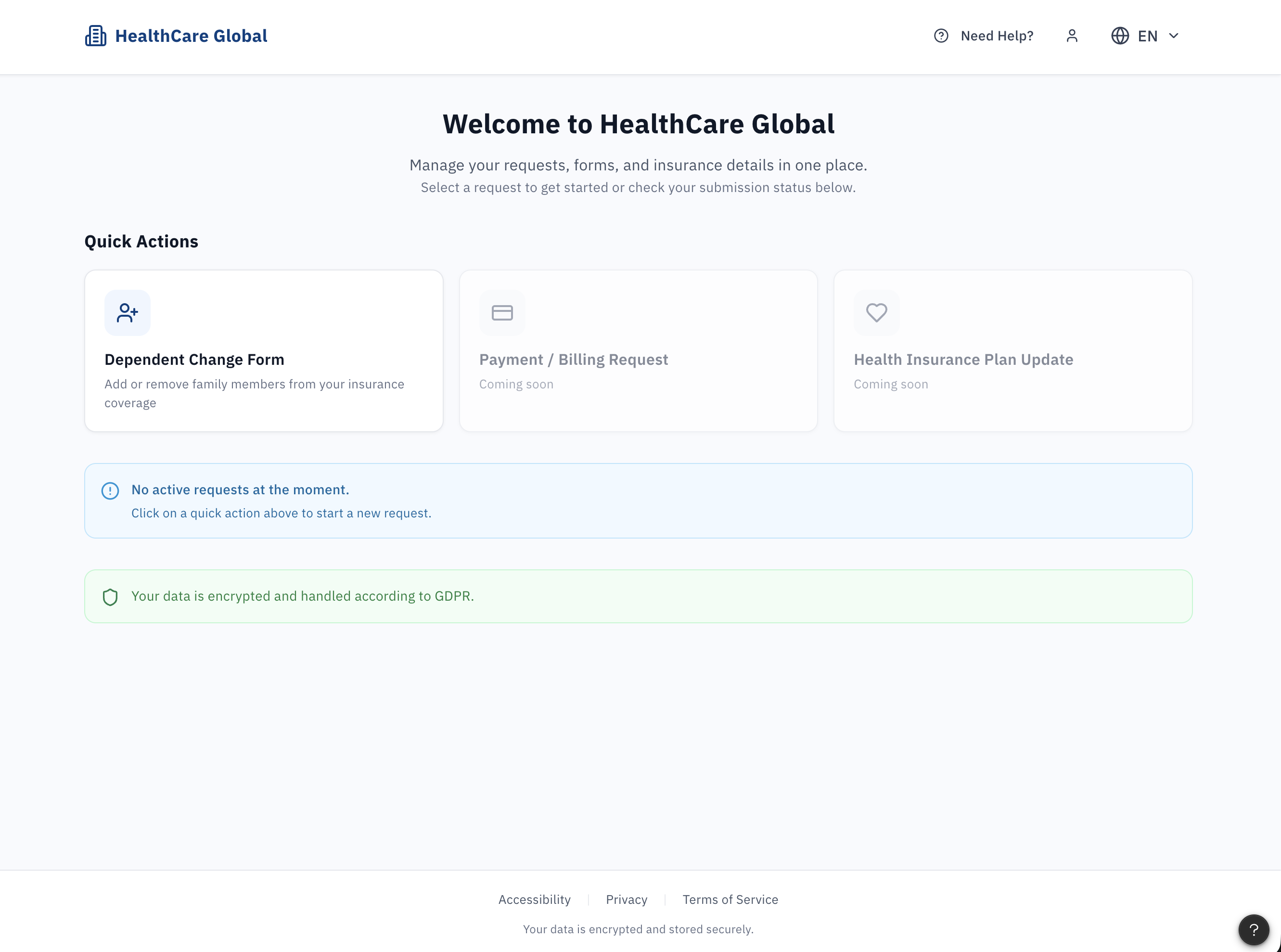Click the info icon in requests notice
The width and height of the screenshot is (1281, 952).
tap(110, 490)
